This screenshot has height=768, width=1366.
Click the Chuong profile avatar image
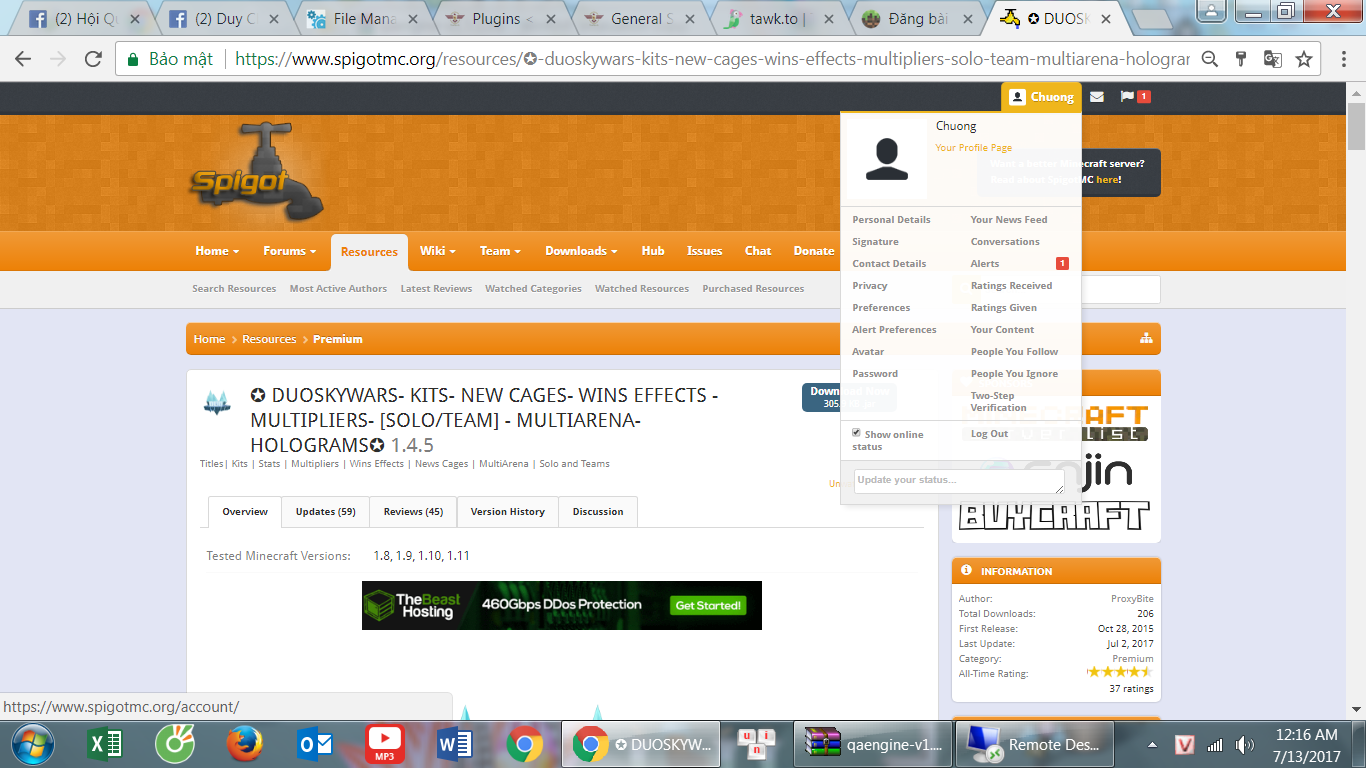(886, 159)
